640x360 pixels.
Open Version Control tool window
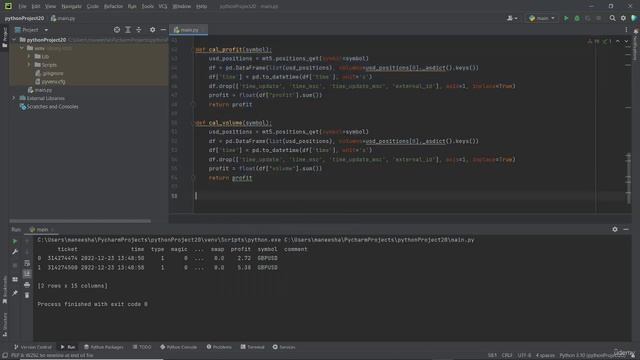(33, 347)
